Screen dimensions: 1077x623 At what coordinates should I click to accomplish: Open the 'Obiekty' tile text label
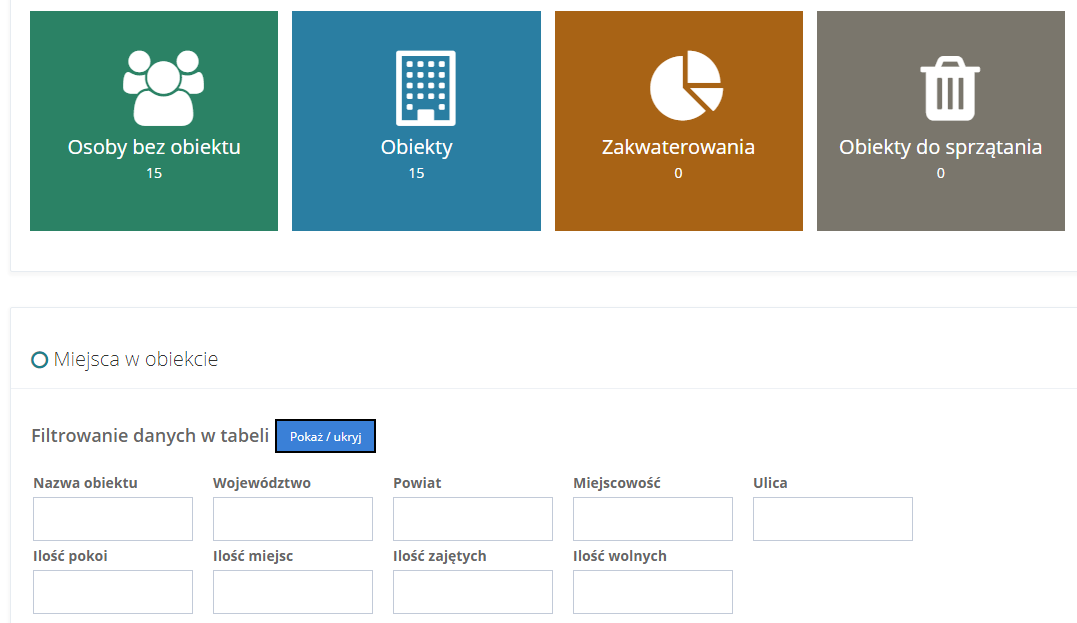pyautogui.click(x=416, y=147)
